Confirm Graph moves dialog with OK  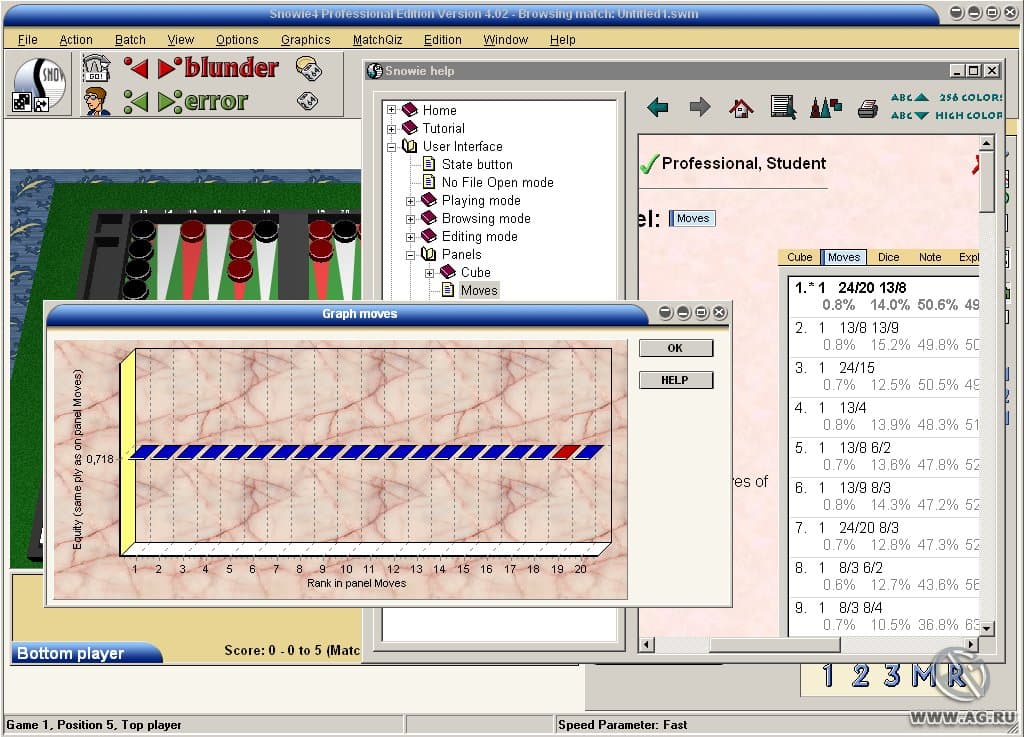tap(675, 348)
